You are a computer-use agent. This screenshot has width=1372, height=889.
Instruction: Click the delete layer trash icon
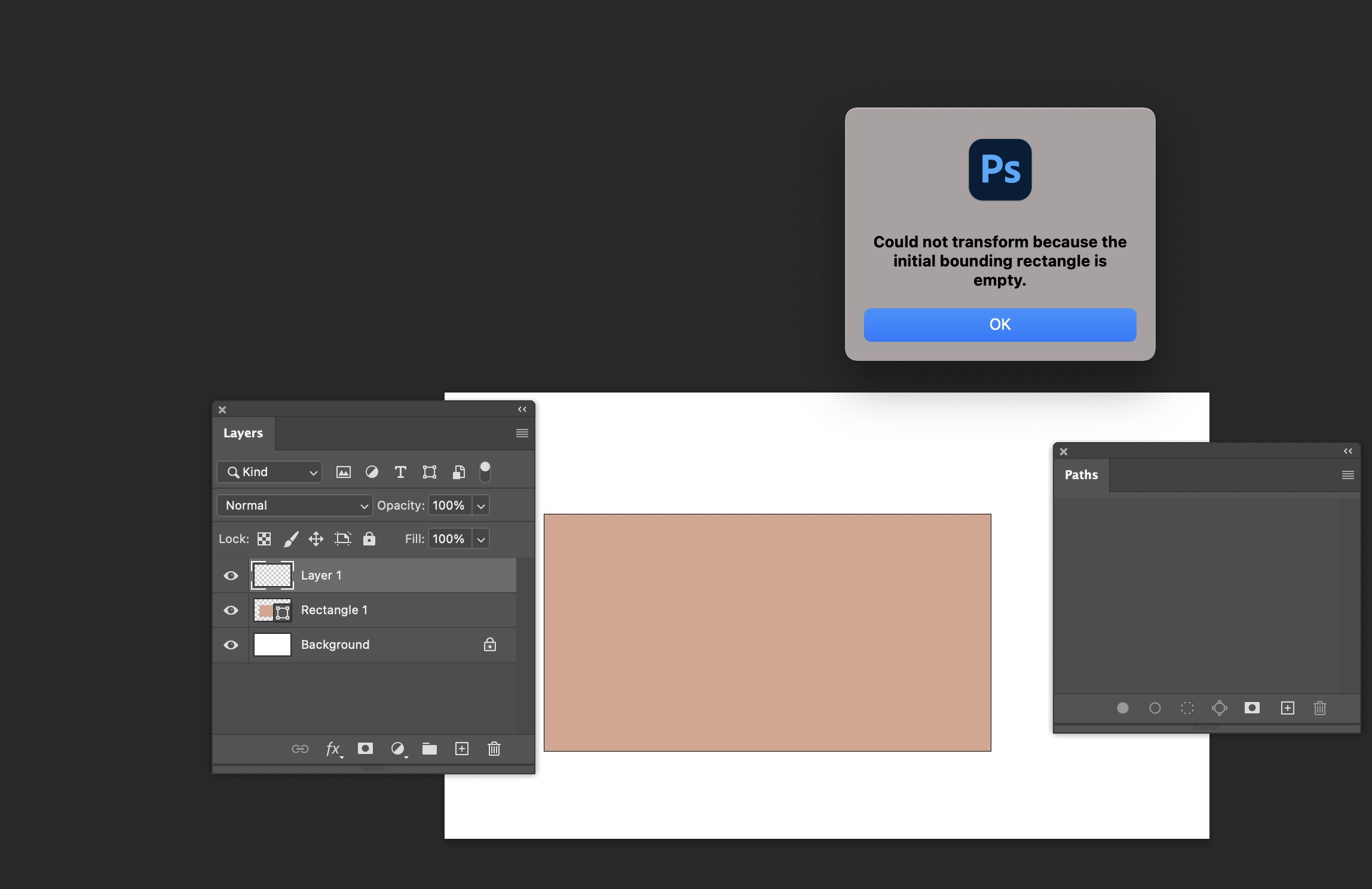click(494, 749)
